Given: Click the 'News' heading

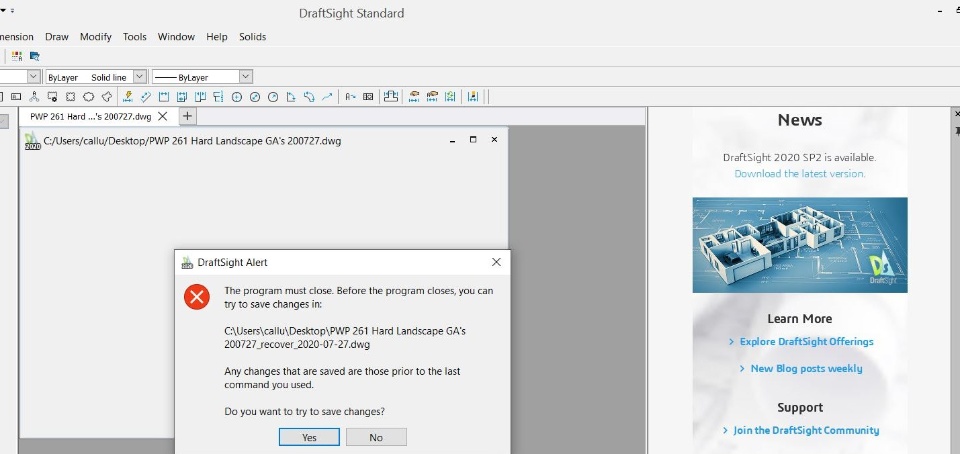Looking at the screenshot, I should tap(800, 120).
